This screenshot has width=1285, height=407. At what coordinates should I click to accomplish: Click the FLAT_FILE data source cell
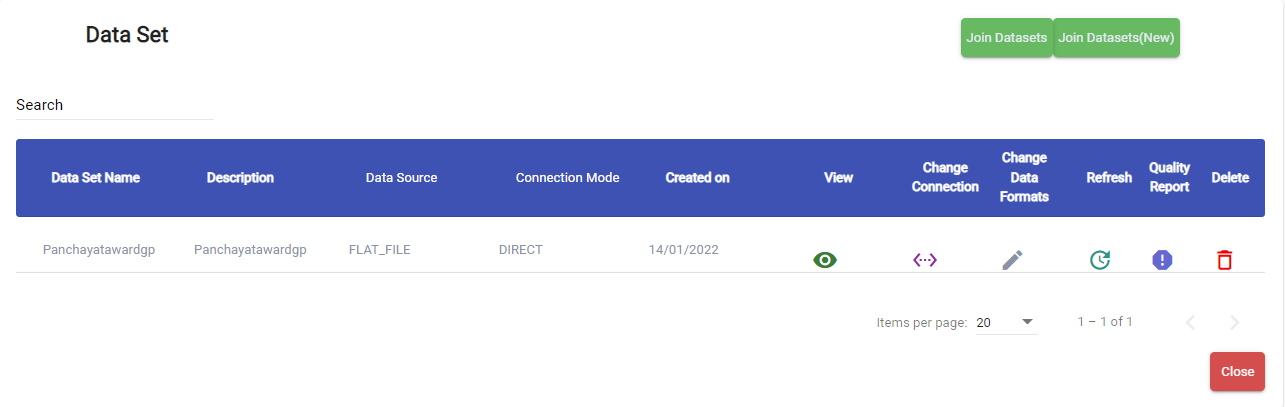[x=379, y=249]
